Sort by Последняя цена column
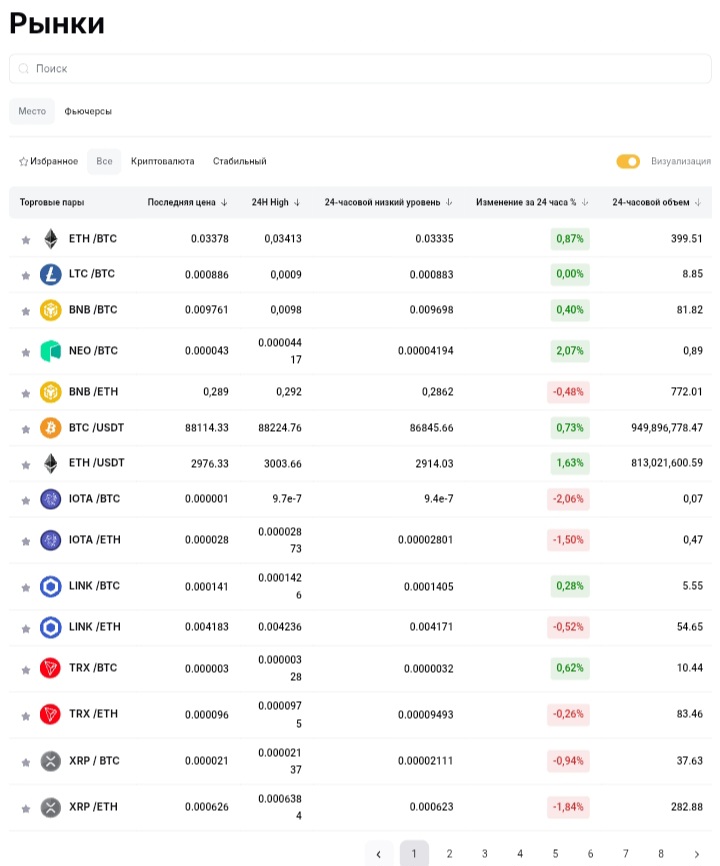720x866 pixels. (188, 203)
